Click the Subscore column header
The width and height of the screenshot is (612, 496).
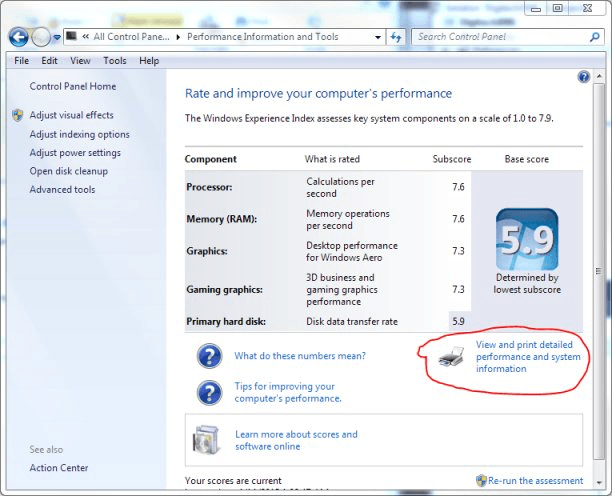[452, 159]
